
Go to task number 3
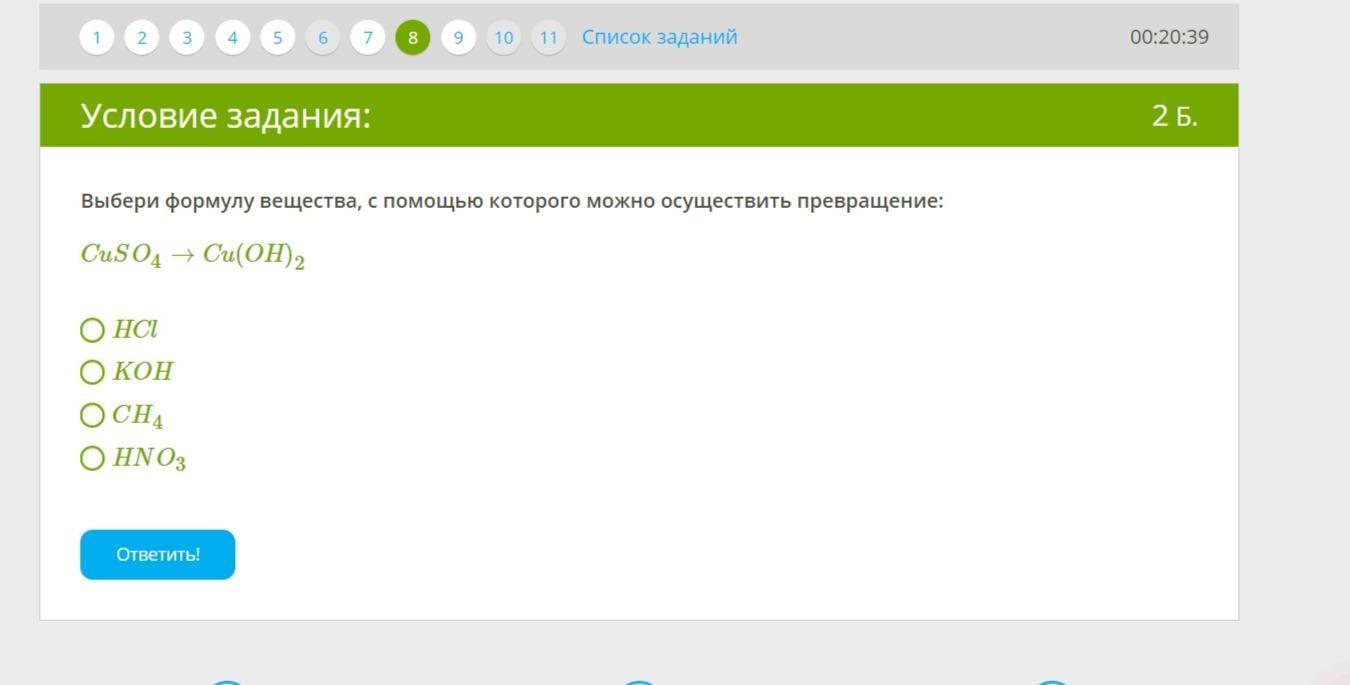pos(187,38)
